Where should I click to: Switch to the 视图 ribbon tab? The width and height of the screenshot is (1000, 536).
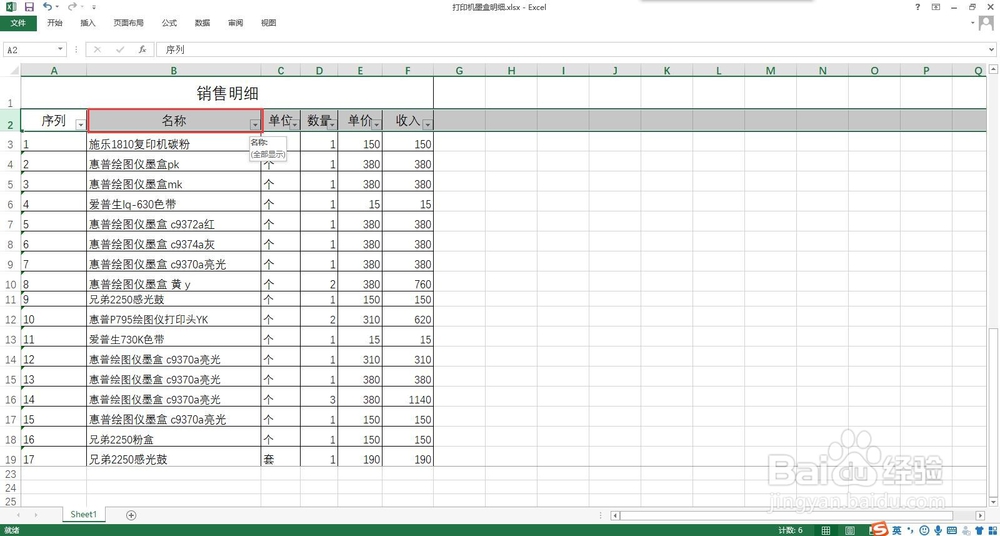click(x=268, y=23)
